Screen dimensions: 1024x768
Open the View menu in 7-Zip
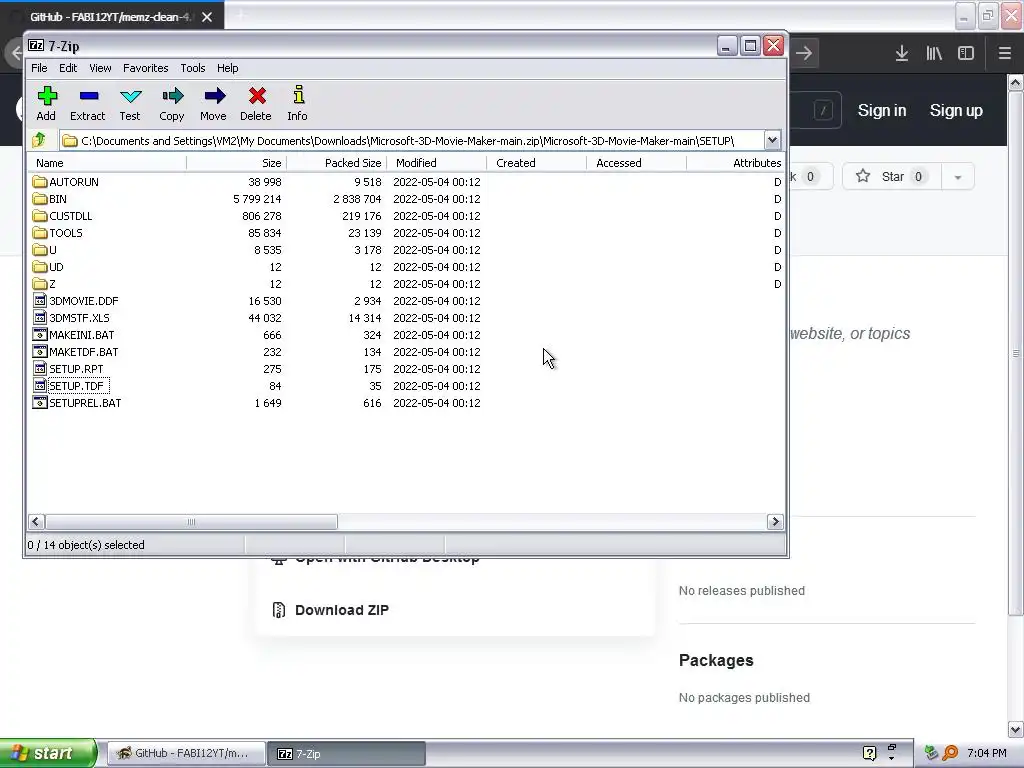click(x=100, y=68)
